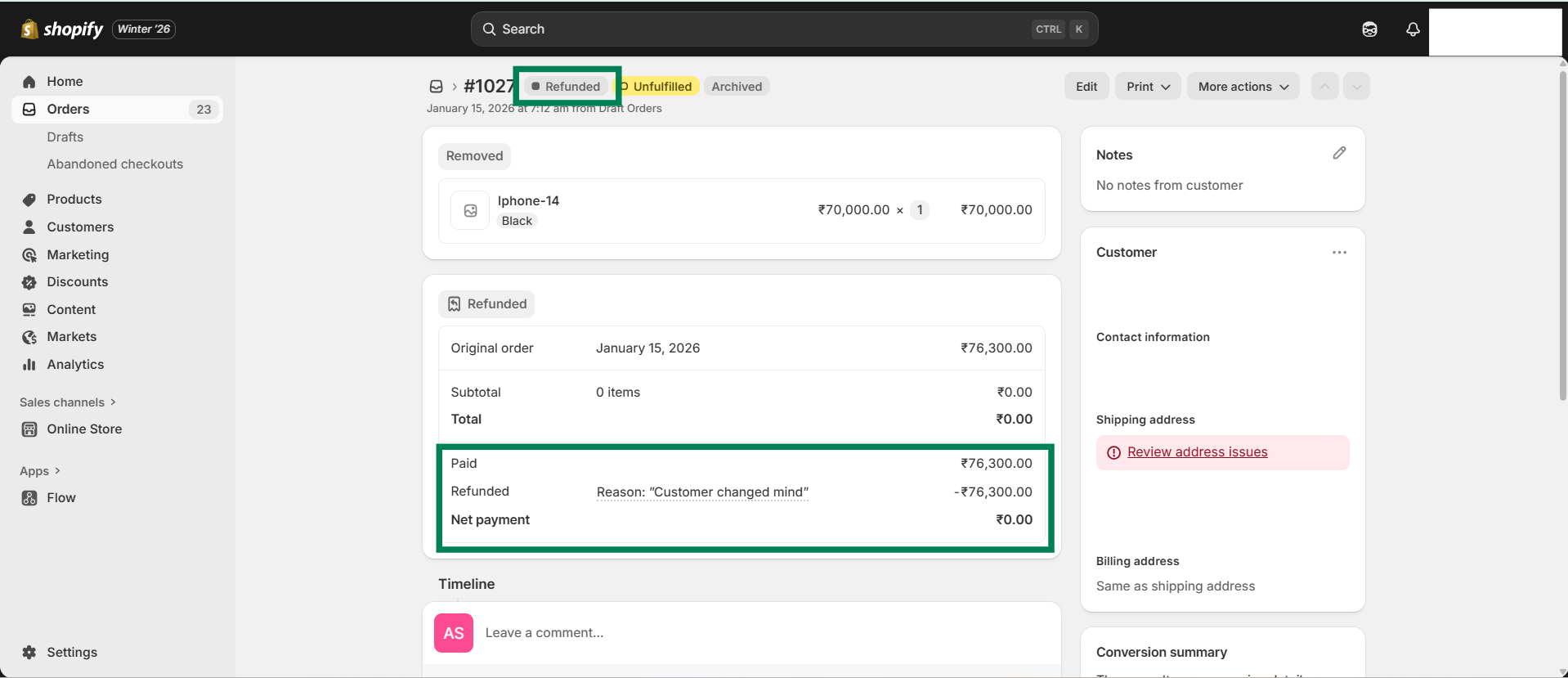Expand the More actions dropdown

[1243, 87]
